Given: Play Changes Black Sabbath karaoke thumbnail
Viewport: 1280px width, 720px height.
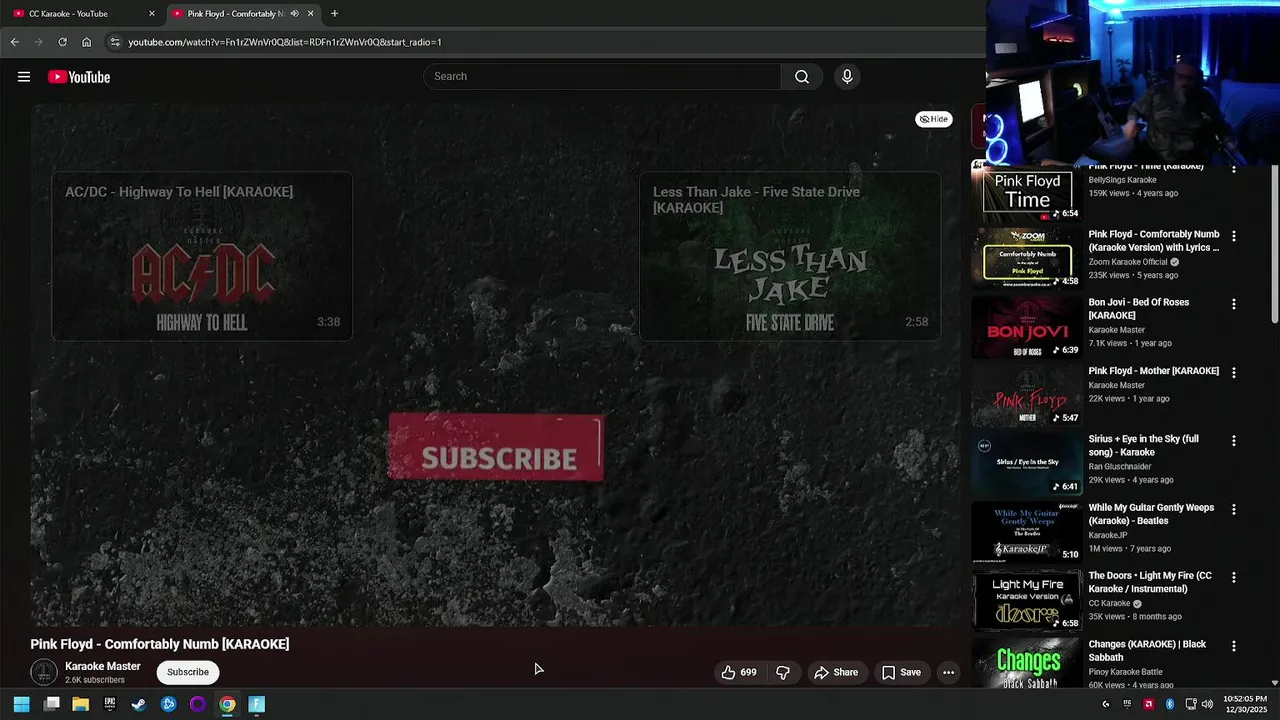Looking at the screenshot, I should 1027,665.
